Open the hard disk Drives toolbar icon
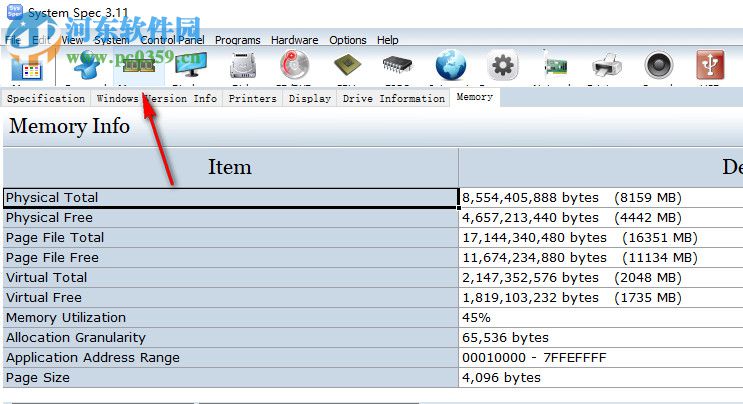The width and height of the screenshot is (743, 404). (x=243, y=65)
